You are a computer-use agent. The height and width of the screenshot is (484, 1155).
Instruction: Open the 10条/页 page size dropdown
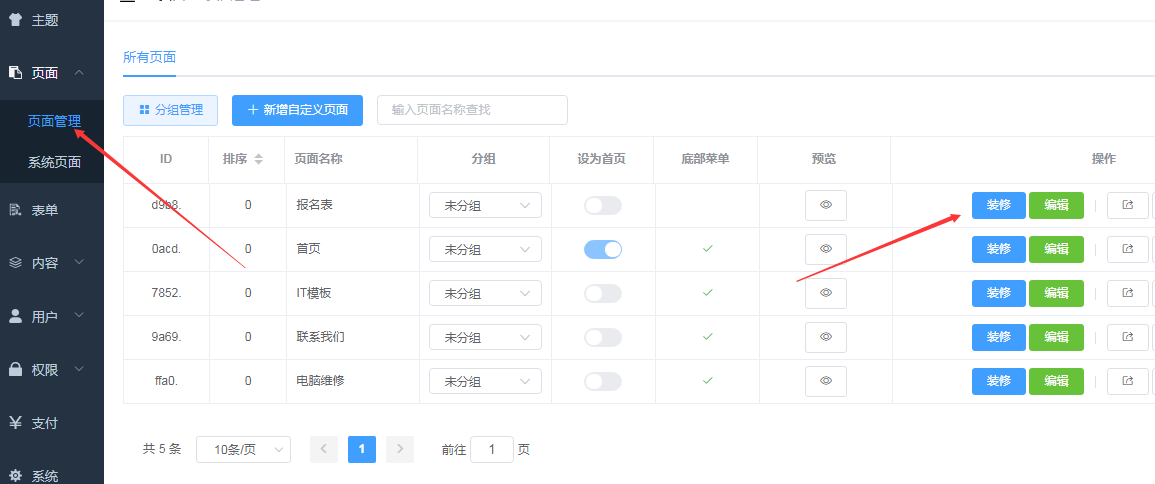point(243,449)
